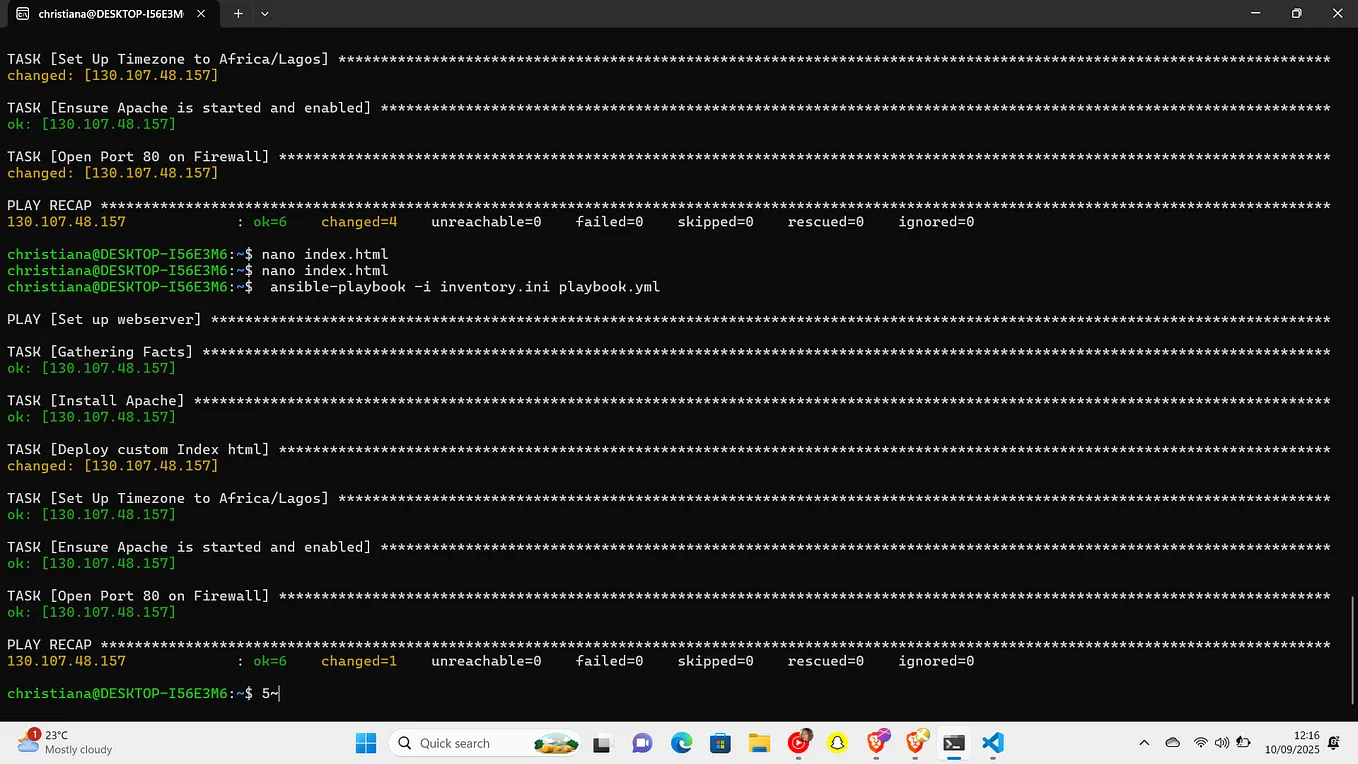
Task: Launch Microsoft Edge from the taskbar
Action: tap(681, 743)
